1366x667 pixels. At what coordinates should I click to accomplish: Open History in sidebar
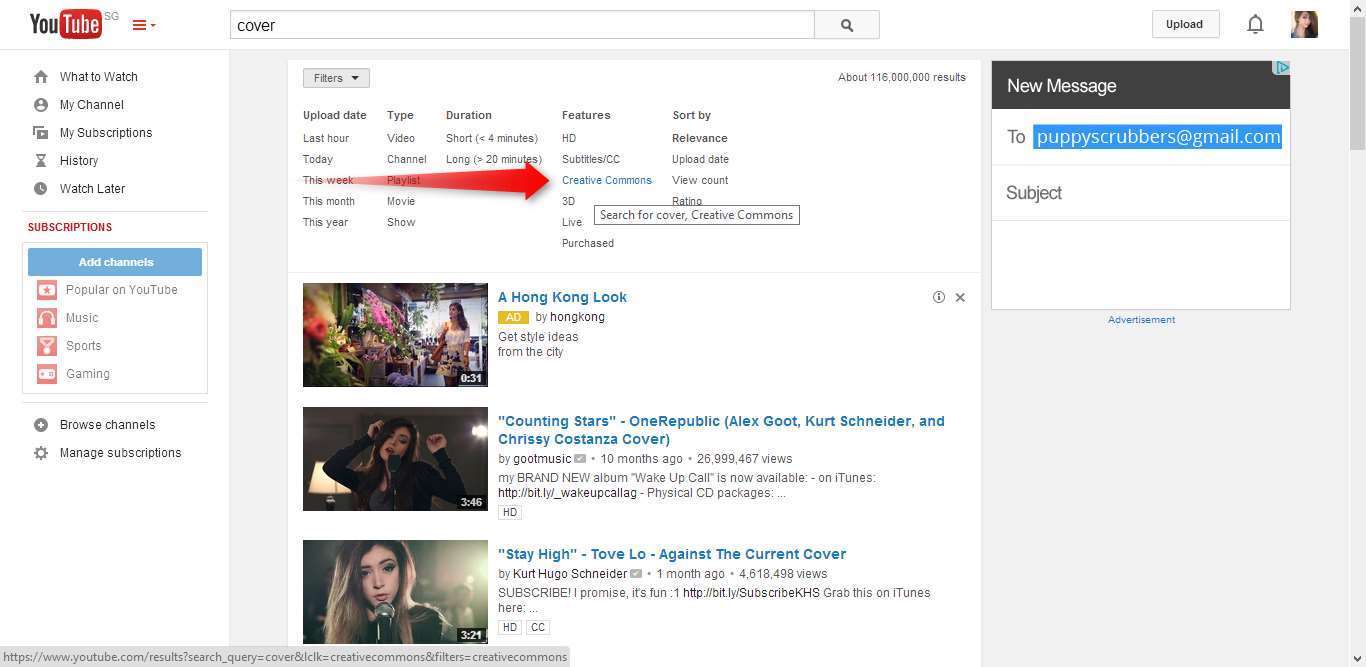point(79,161)
